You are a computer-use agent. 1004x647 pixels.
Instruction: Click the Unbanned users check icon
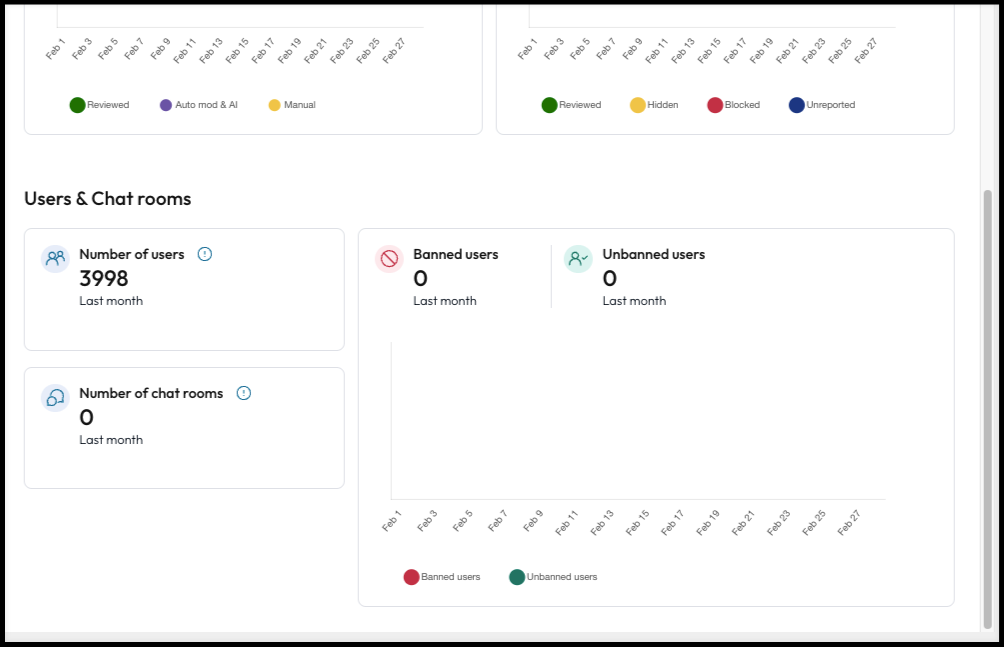coord(578,259)
